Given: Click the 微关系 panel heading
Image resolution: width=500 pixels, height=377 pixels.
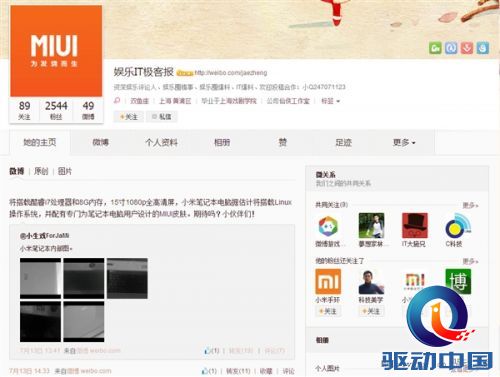Looking at the screenshot, I should click(x=326, y=175).
